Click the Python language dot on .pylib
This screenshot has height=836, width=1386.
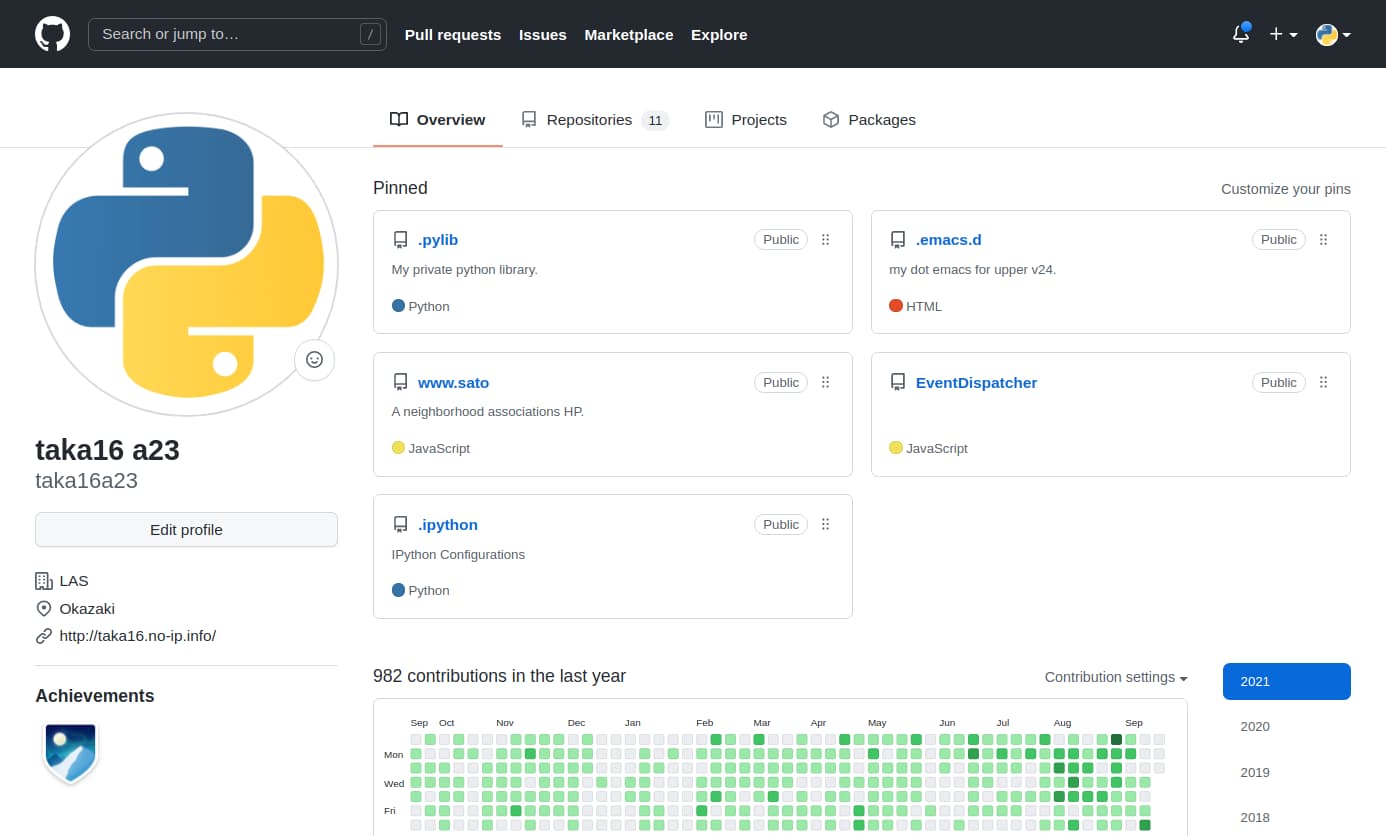pos(398,306)
